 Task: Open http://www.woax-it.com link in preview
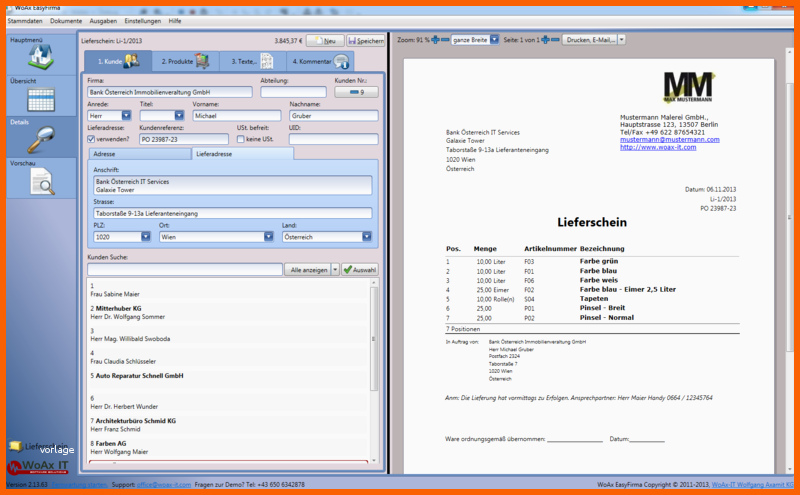click(x=658, y=147)
